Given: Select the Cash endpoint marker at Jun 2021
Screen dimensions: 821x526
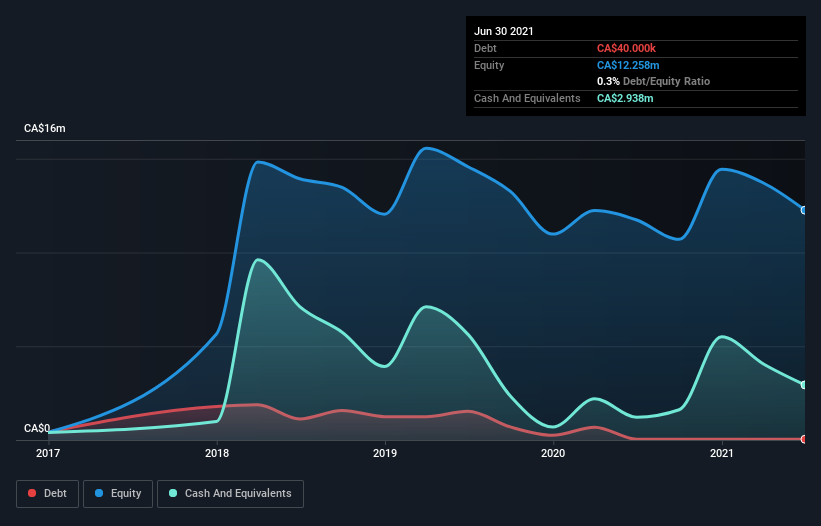Looking at the screenshot, I should tap(804, 385).
